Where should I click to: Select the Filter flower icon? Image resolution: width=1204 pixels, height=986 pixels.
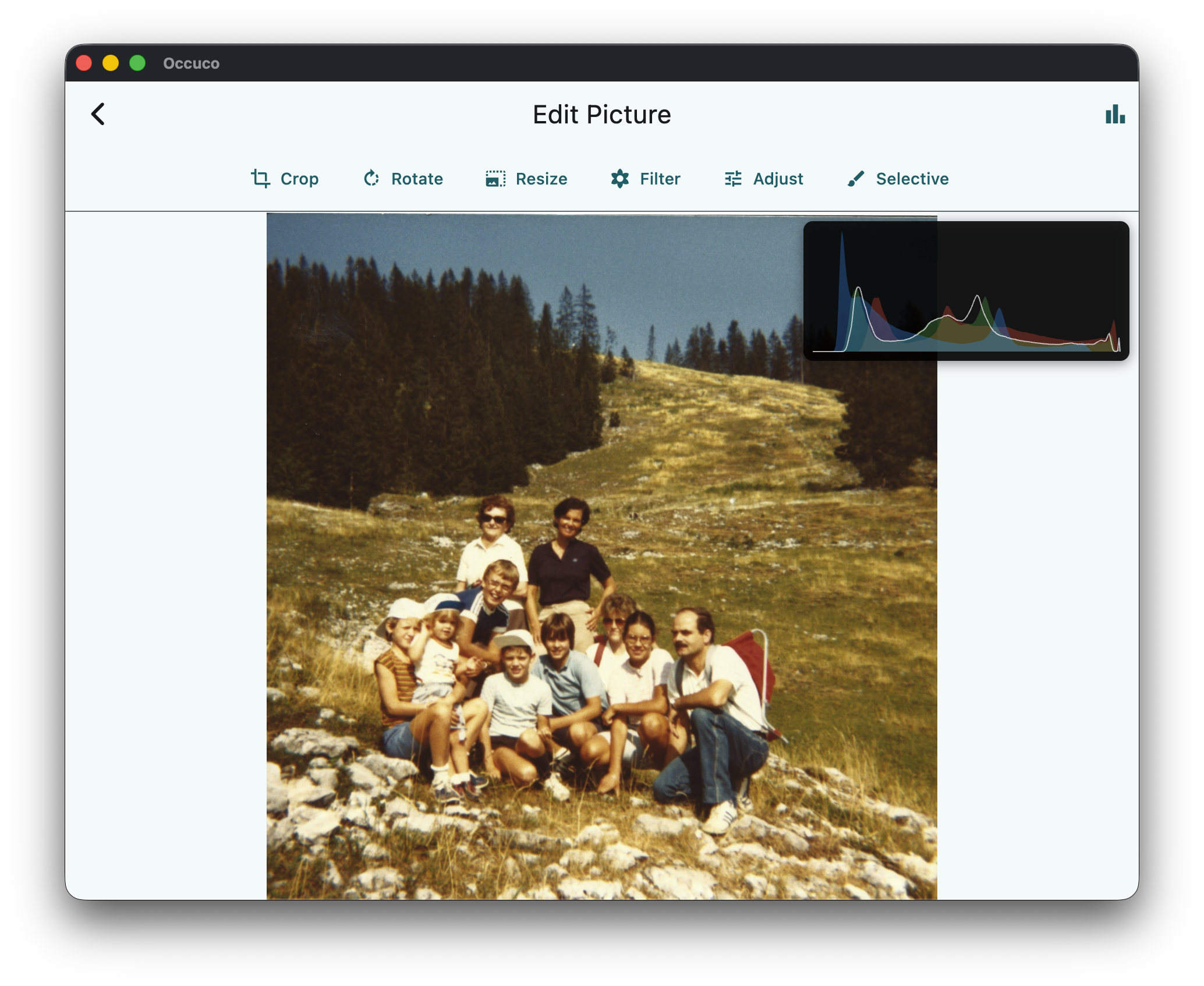point(620,179)
